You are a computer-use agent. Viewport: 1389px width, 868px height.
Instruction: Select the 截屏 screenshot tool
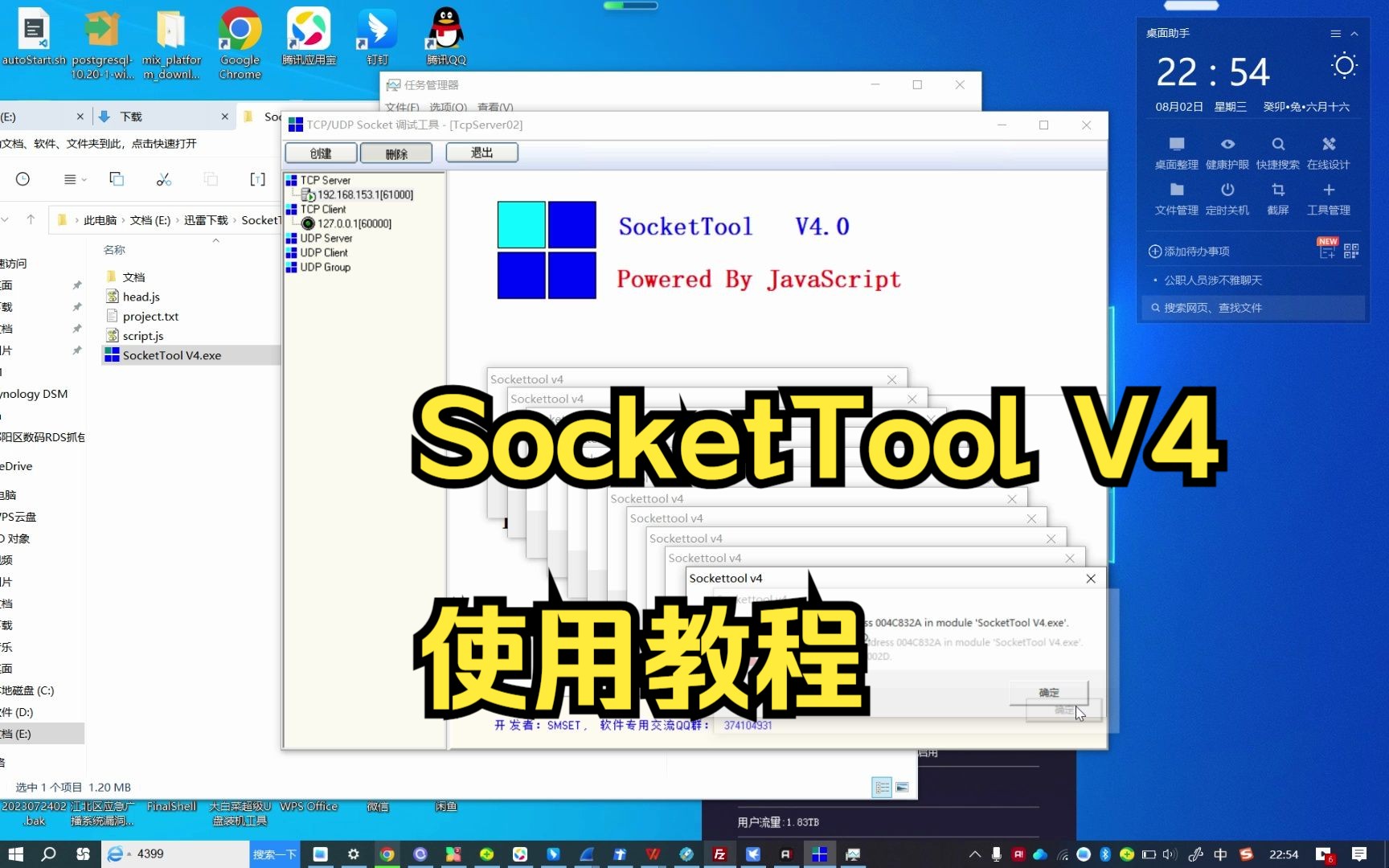(x=1278, y=198)
